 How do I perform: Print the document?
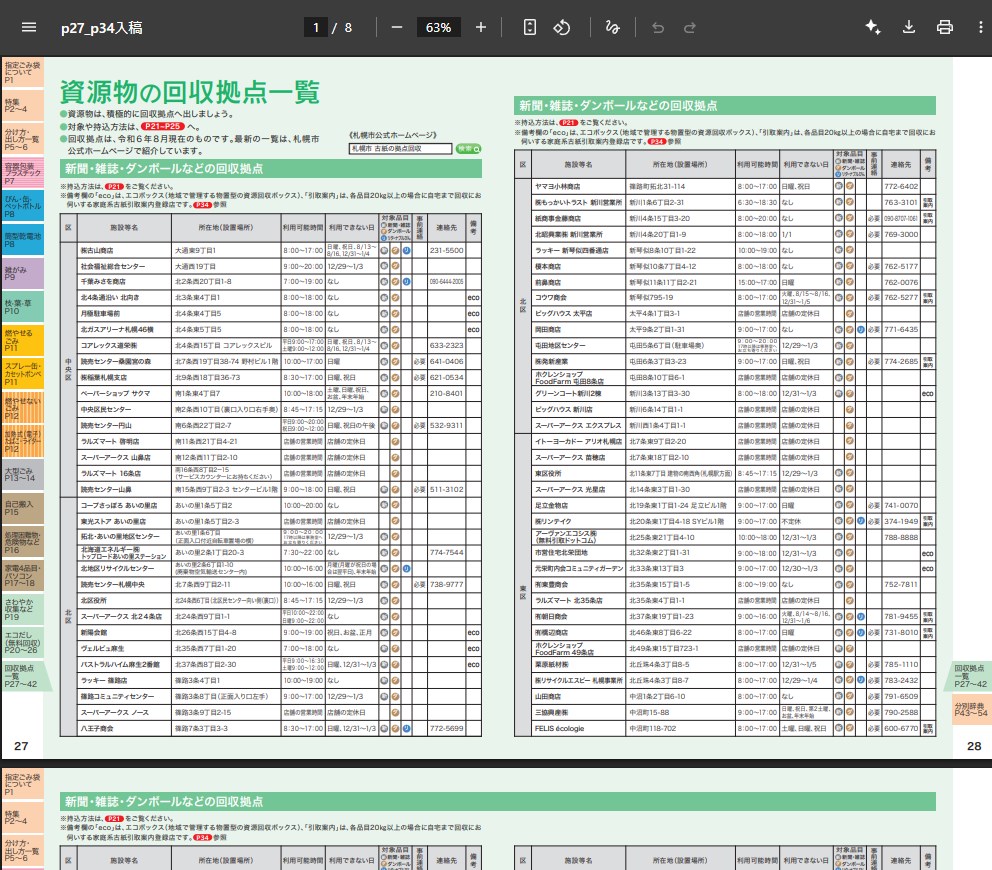coord(944,27)
